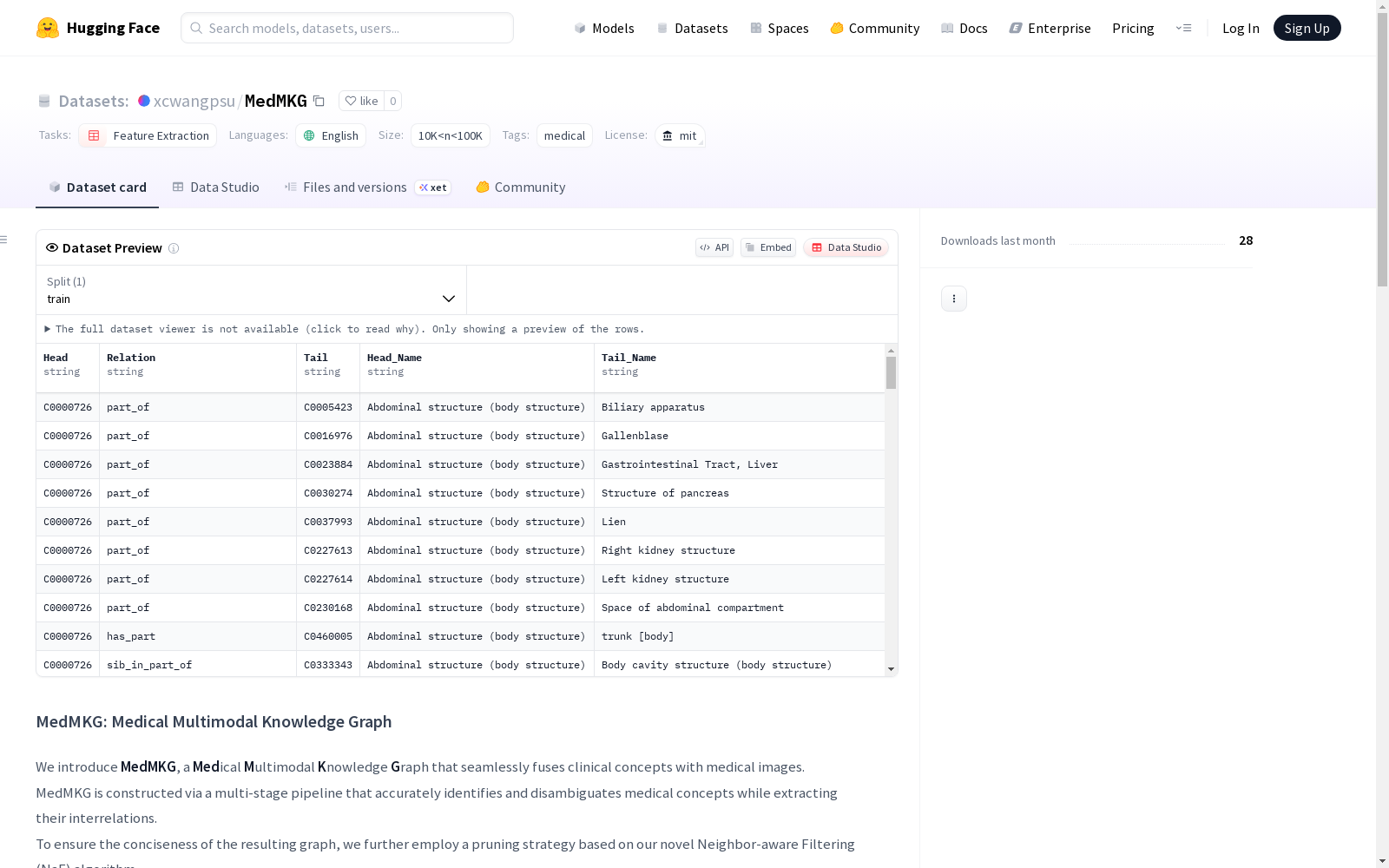Select the 'Space of abdominal compartment' cell
The image size is (1389, 868).
point(740,608)
